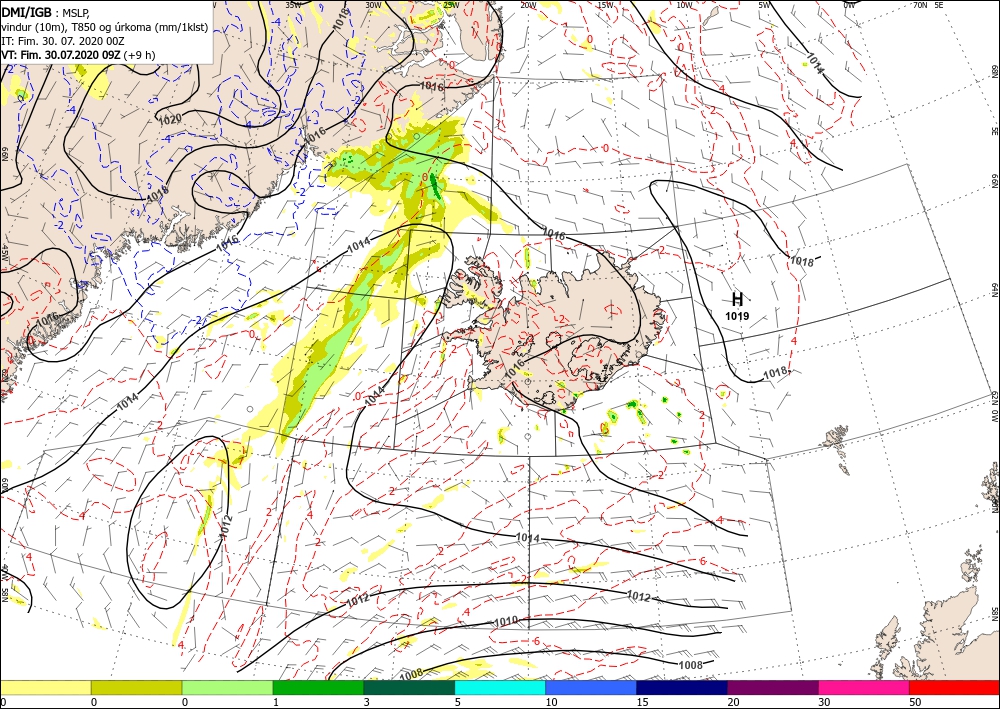Image resolution: width=1000 pixels, height=709 pixels.
Task: Click the '1020' isobar label over Greenland
Action: point(170,118)
